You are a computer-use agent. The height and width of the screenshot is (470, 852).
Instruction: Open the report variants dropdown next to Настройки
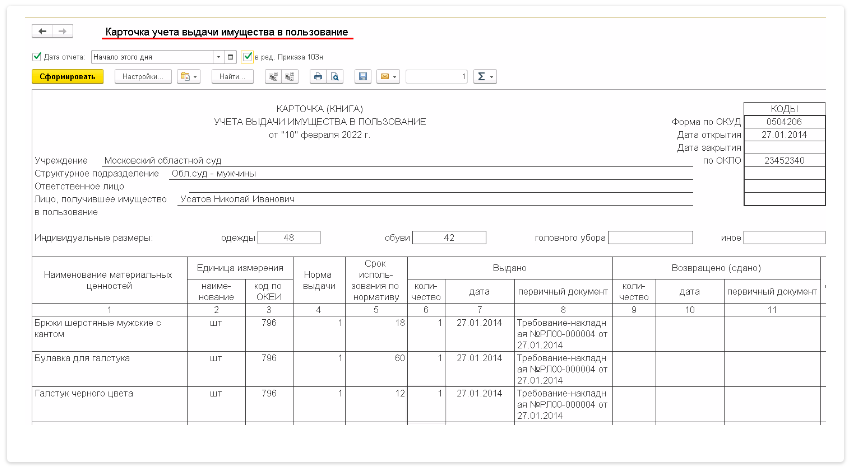click(189, 76)
